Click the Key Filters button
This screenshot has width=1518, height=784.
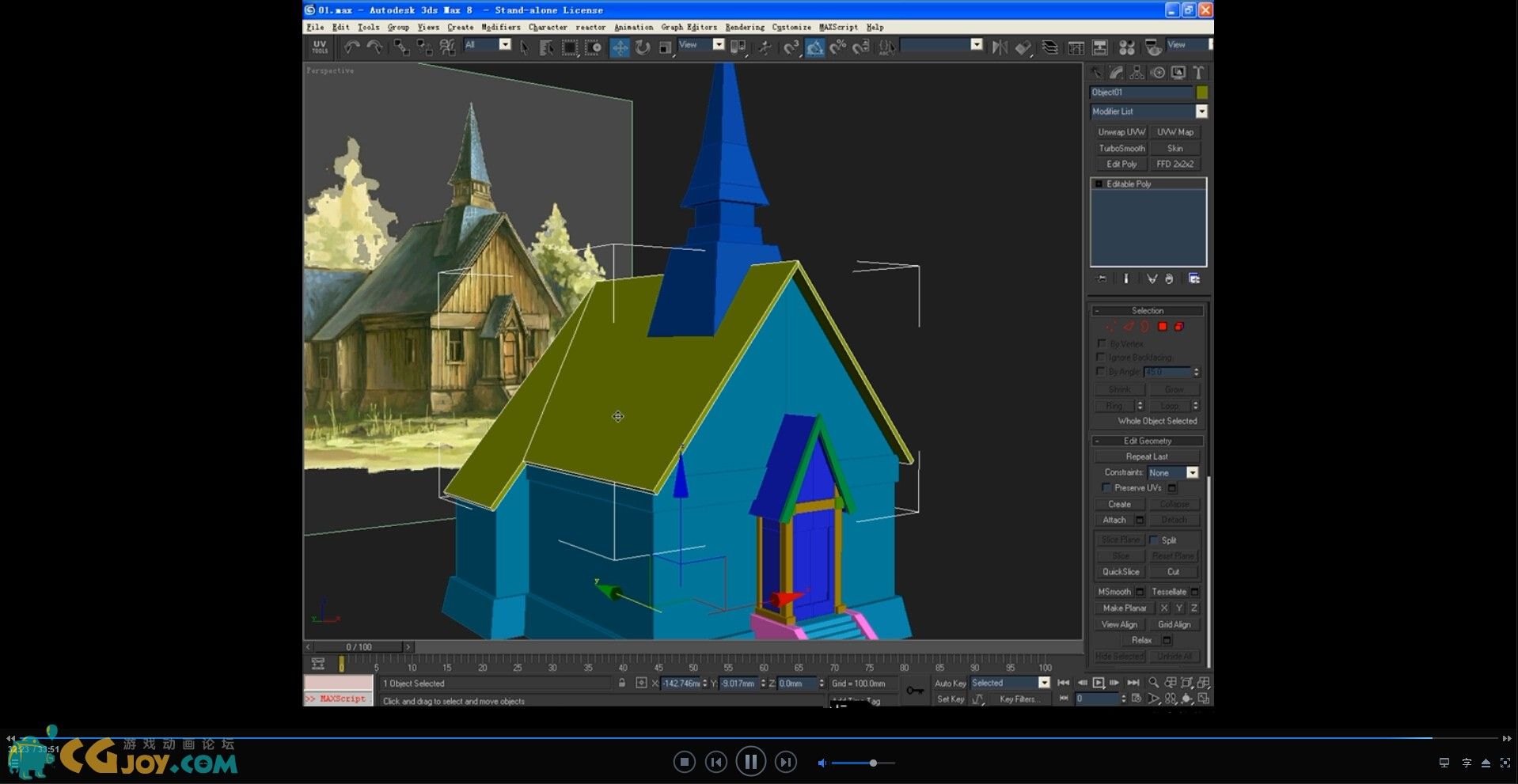coord(1020,699)
